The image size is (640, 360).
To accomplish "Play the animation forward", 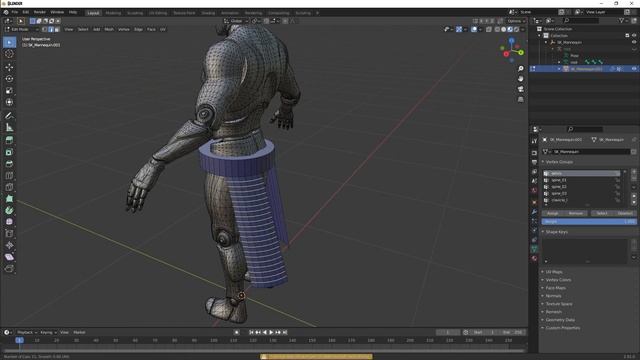I will pyautogui.click(x=271, y=332).
